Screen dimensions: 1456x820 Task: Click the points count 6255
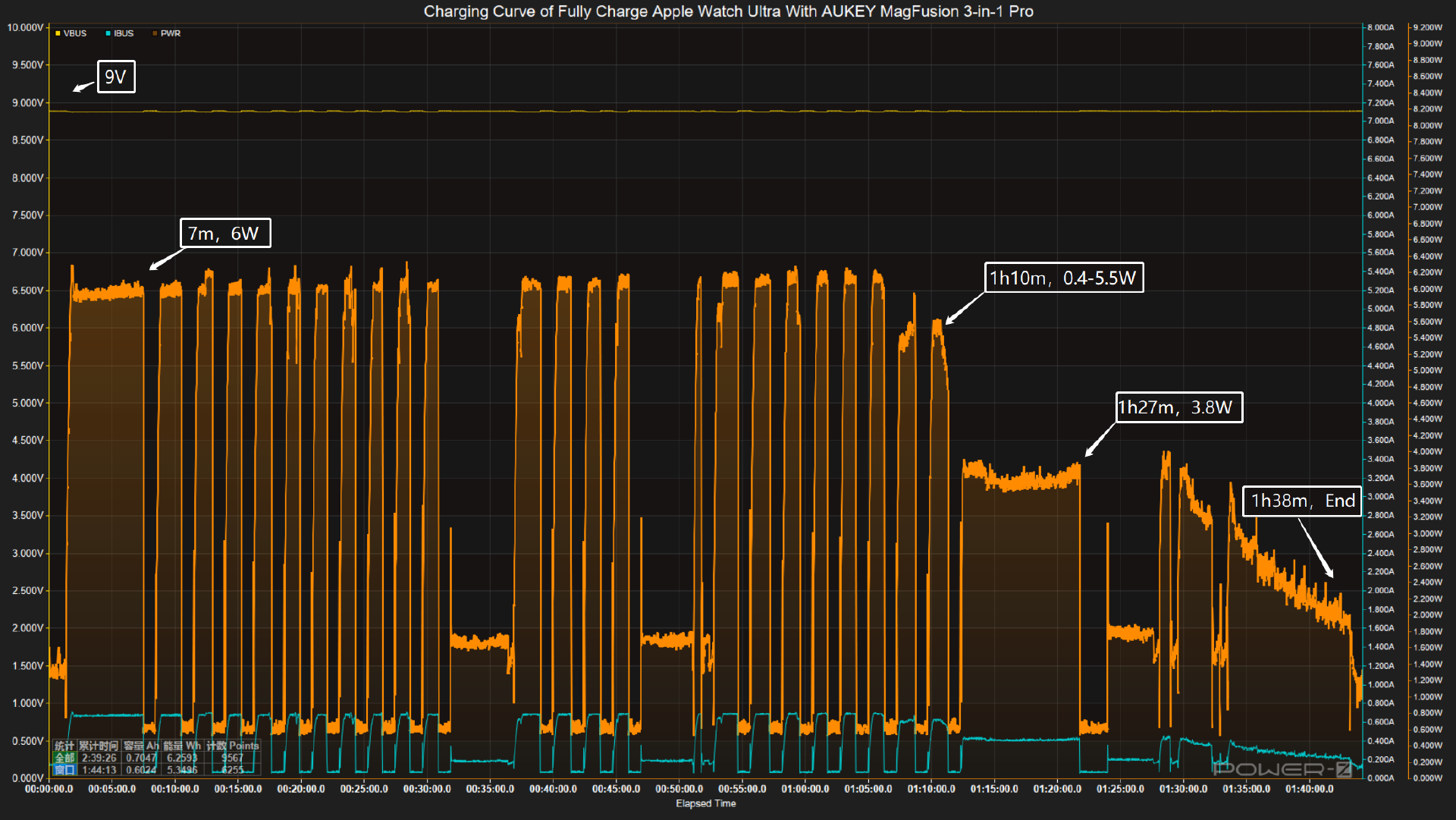click(232, 770)
